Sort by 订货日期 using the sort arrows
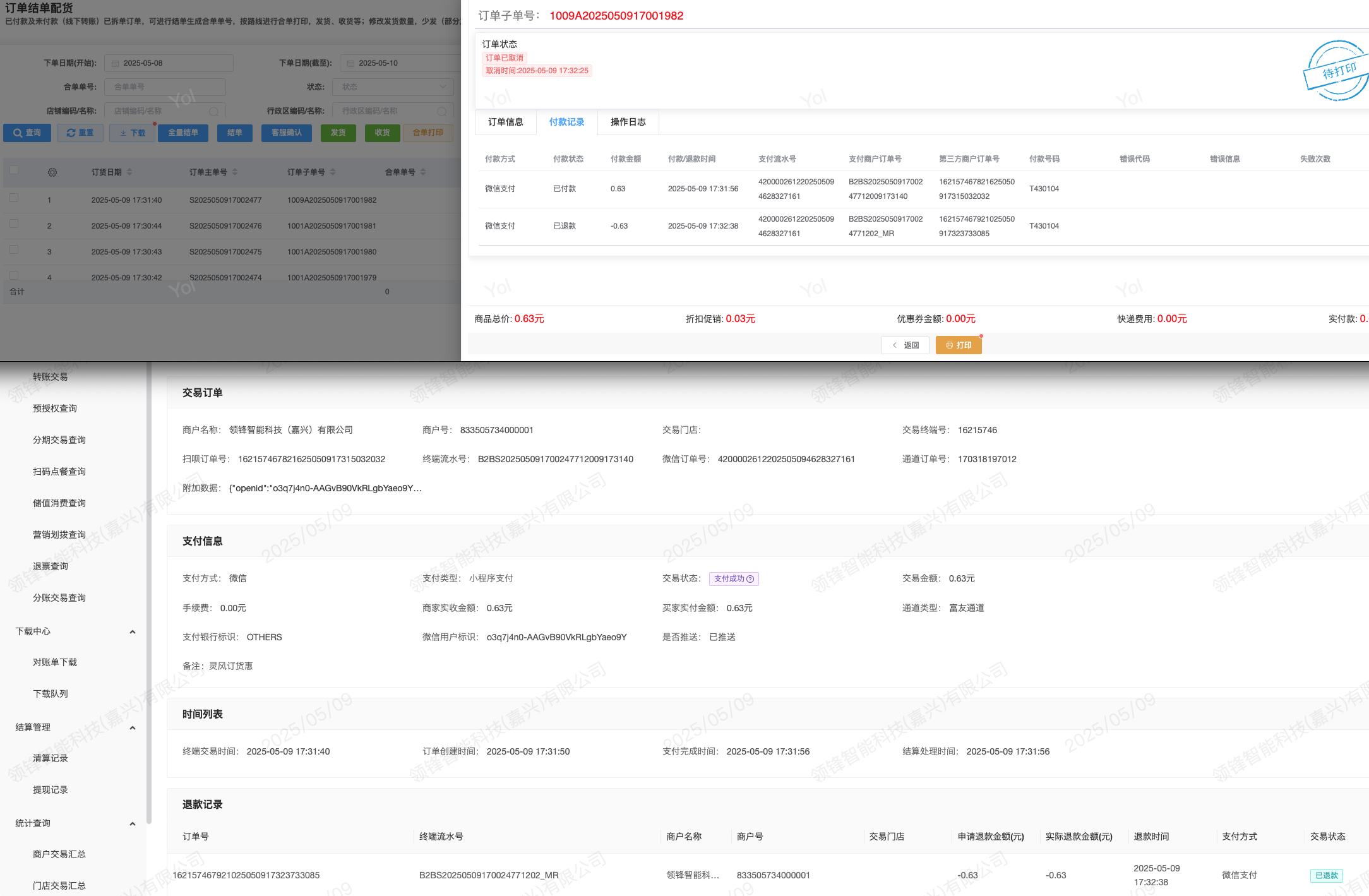This screenshot has height=896, width=1369. pyautogui.click(x=129, y=172)
